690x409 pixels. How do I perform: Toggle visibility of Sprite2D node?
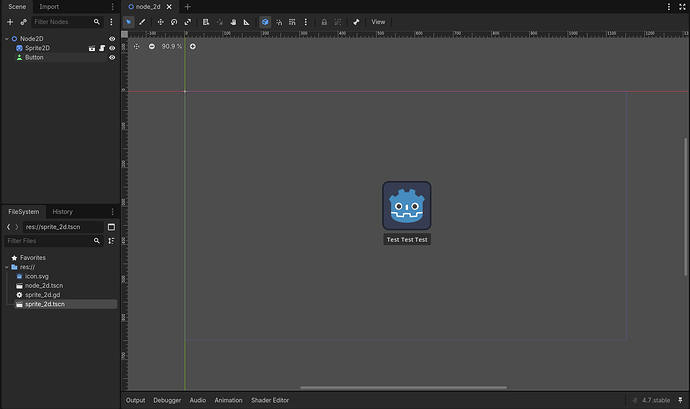pos(112,48)
